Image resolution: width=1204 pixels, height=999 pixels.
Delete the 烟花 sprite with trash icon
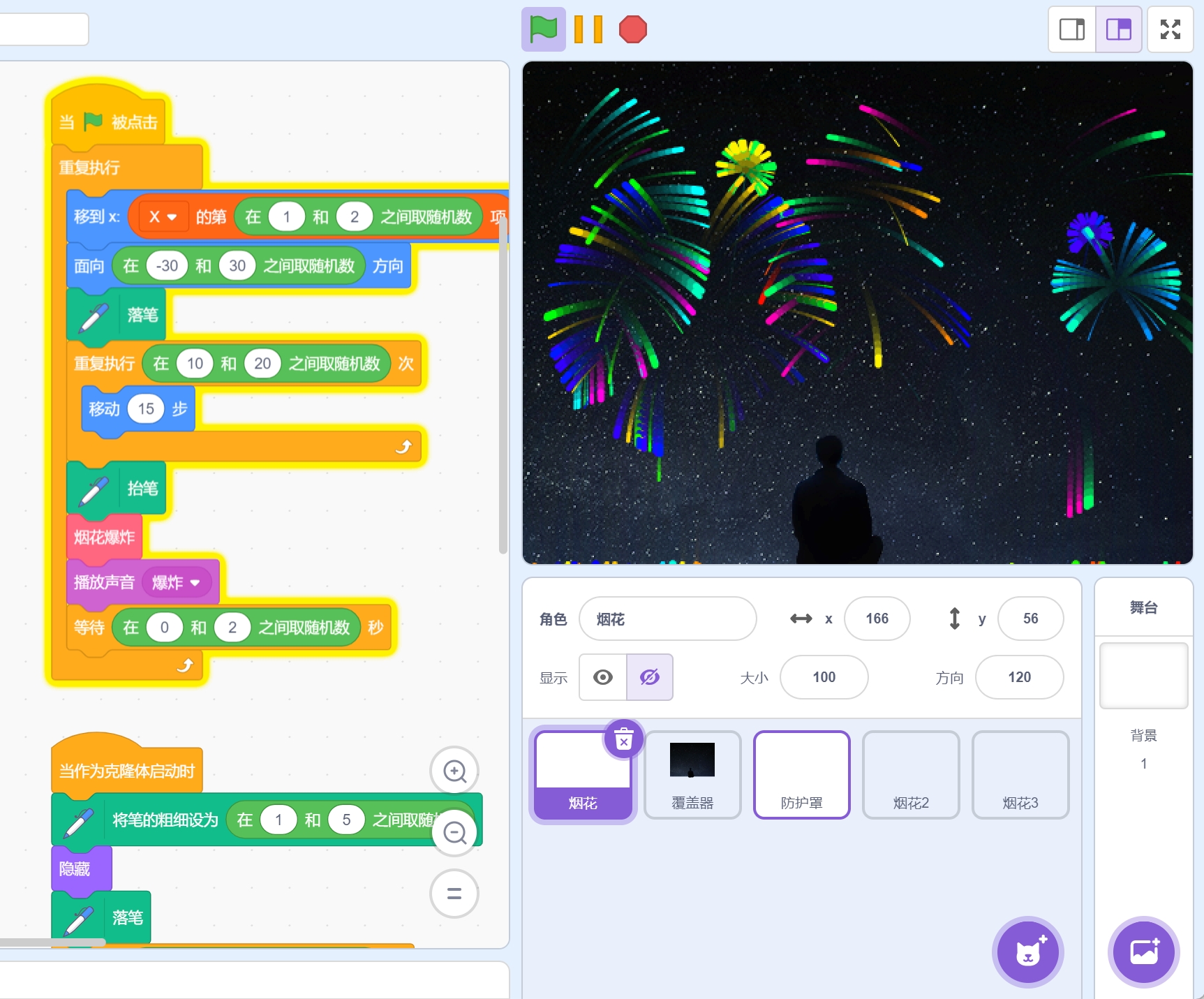[623, 739]
